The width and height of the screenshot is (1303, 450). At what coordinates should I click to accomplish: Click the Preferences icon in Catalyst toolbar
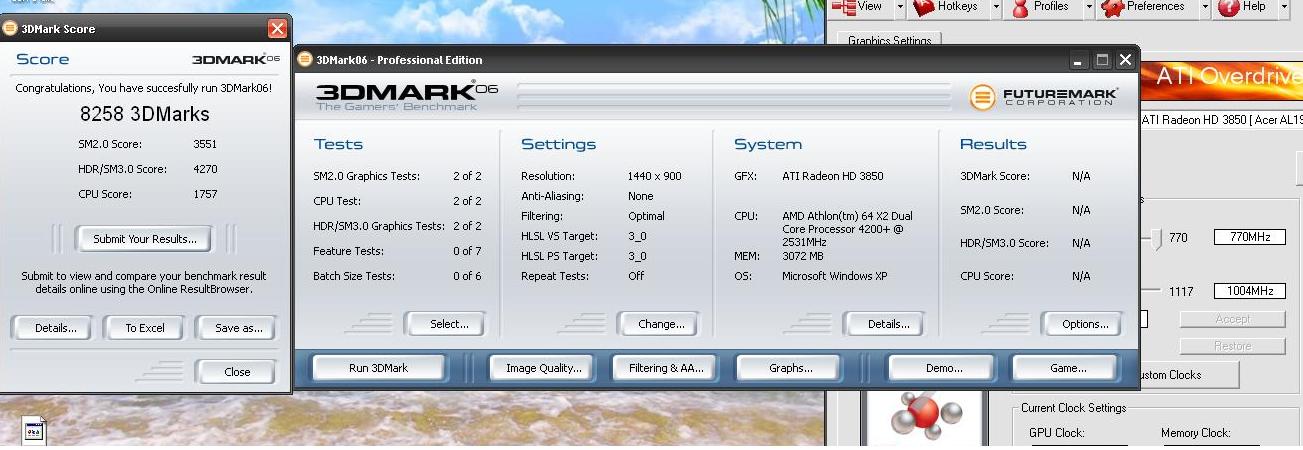click(1111, 7)
